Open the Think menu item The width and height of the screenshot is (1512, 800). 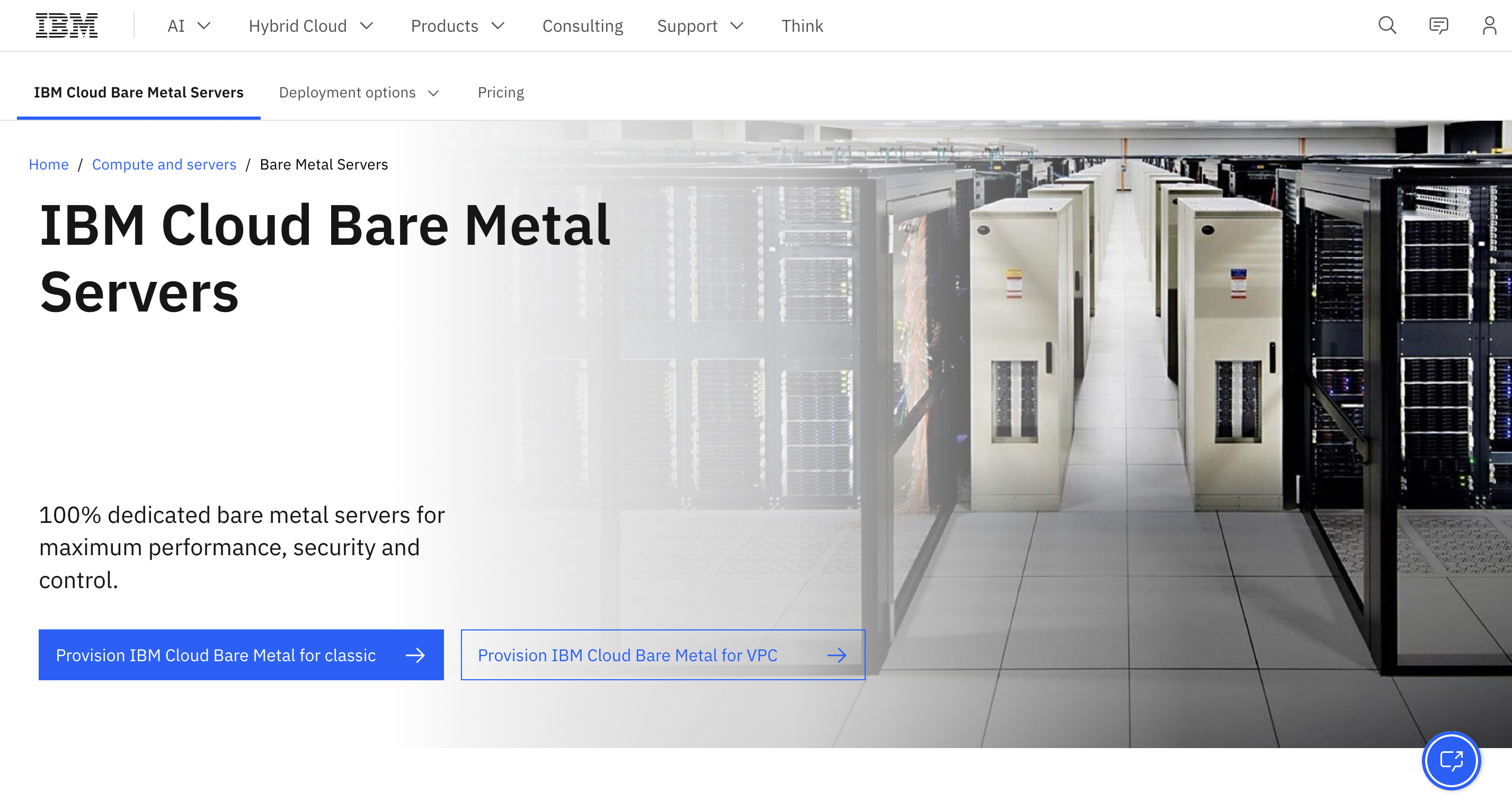coord(802,26)
